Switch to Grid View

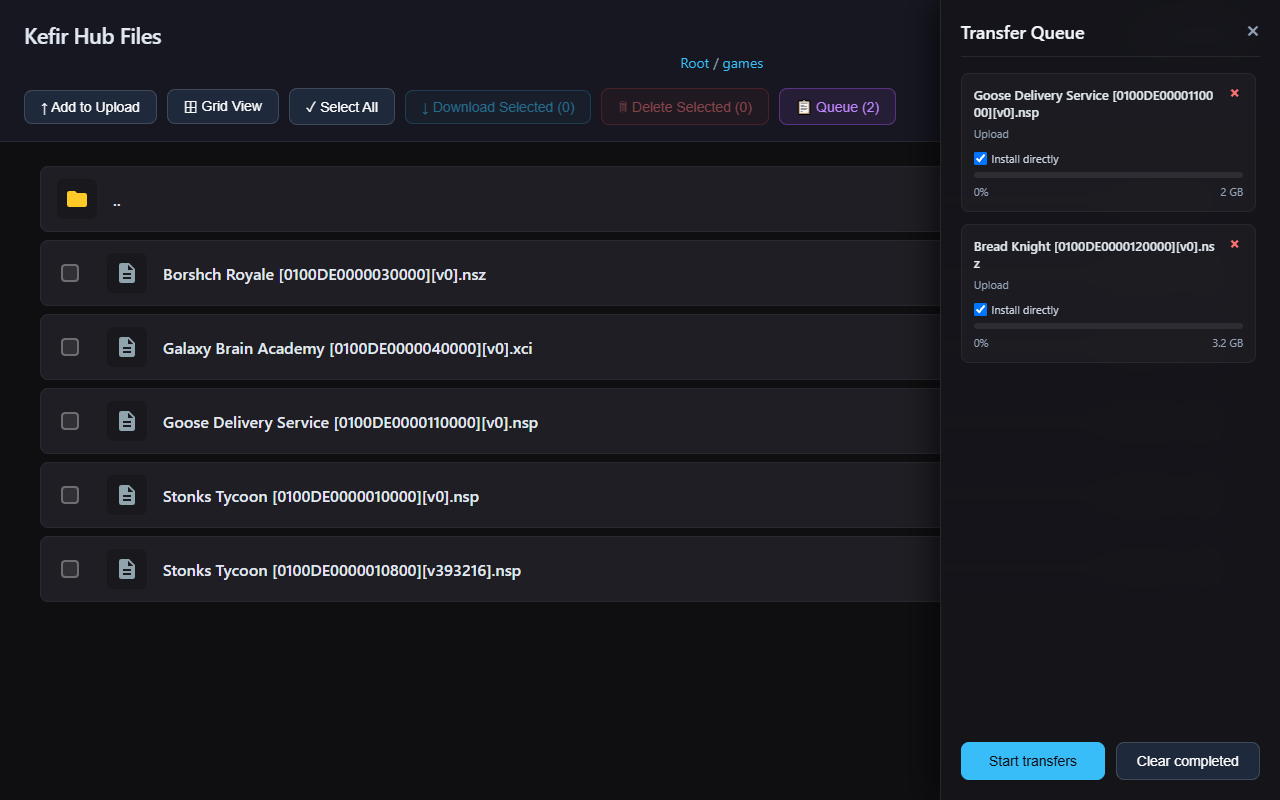pos(223,106)
